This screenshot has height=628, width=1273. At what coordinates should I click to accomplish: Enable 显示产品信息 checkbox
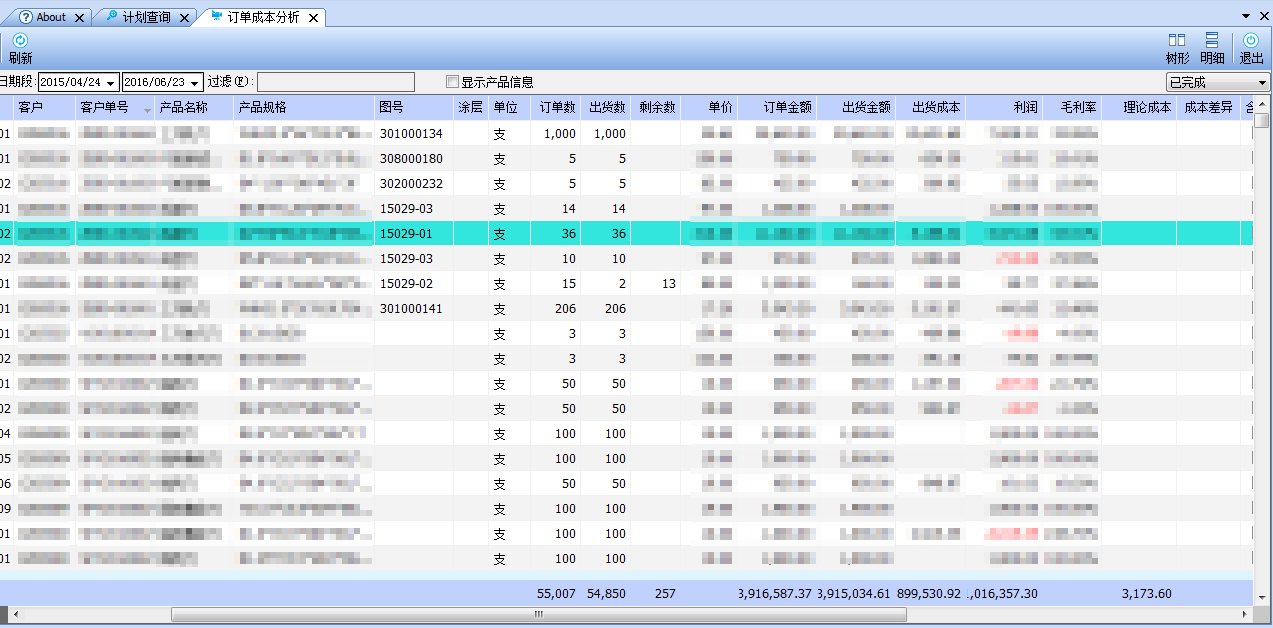pyautogui.click(x=453, y=82)
